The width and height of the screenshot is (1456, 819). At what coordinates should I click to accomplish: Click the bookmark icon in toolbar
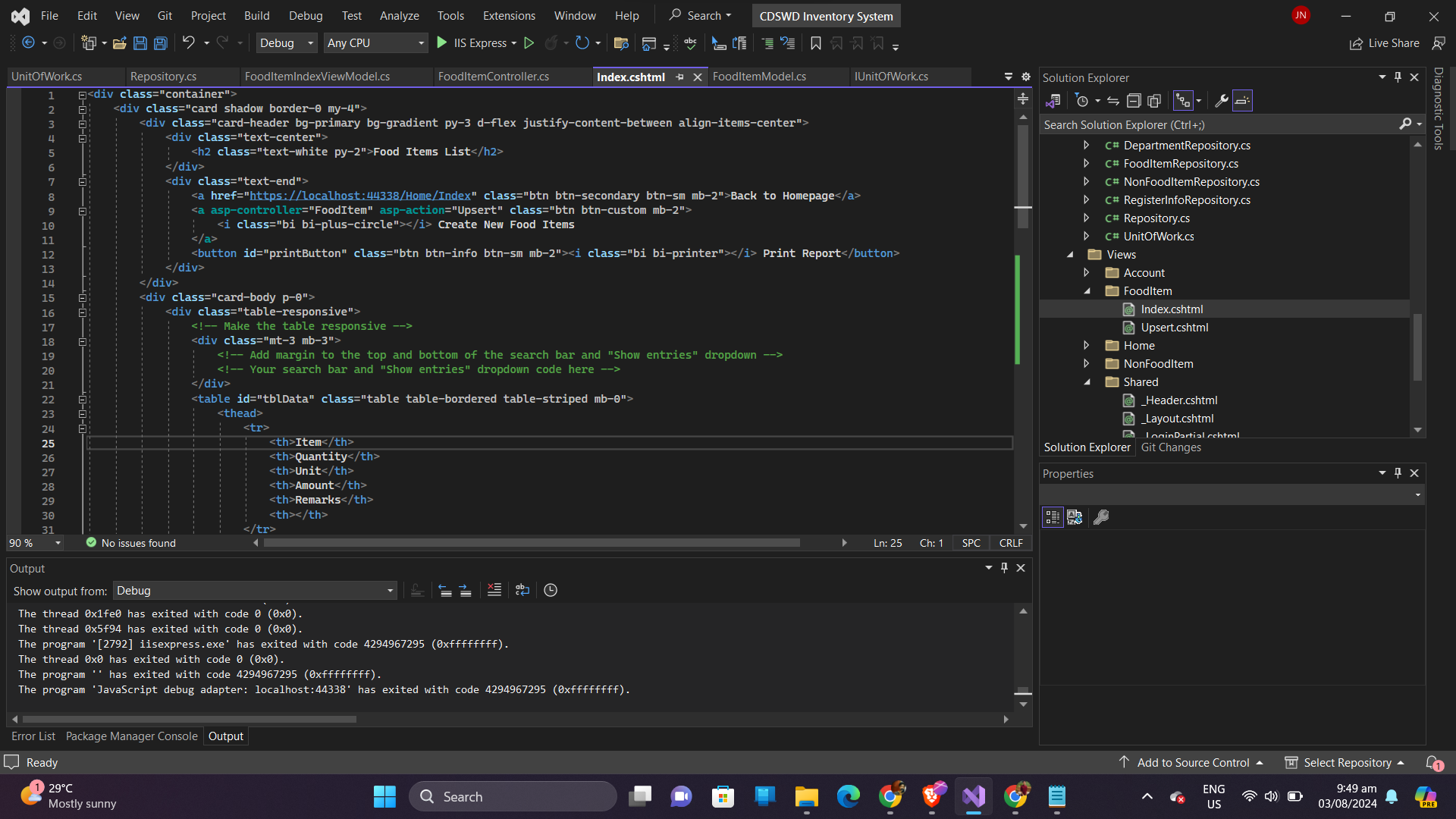[x=816, y=43]
